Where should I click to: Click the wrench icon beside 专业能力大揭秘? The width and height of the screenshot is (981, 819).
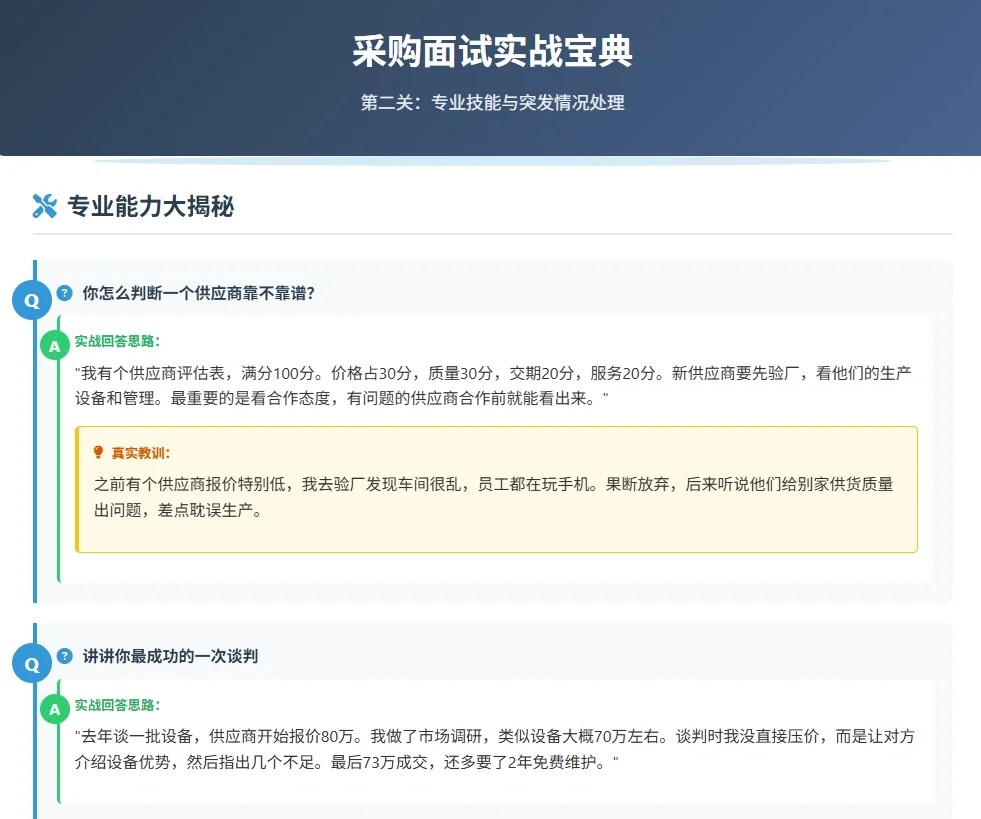pos(43,207)
